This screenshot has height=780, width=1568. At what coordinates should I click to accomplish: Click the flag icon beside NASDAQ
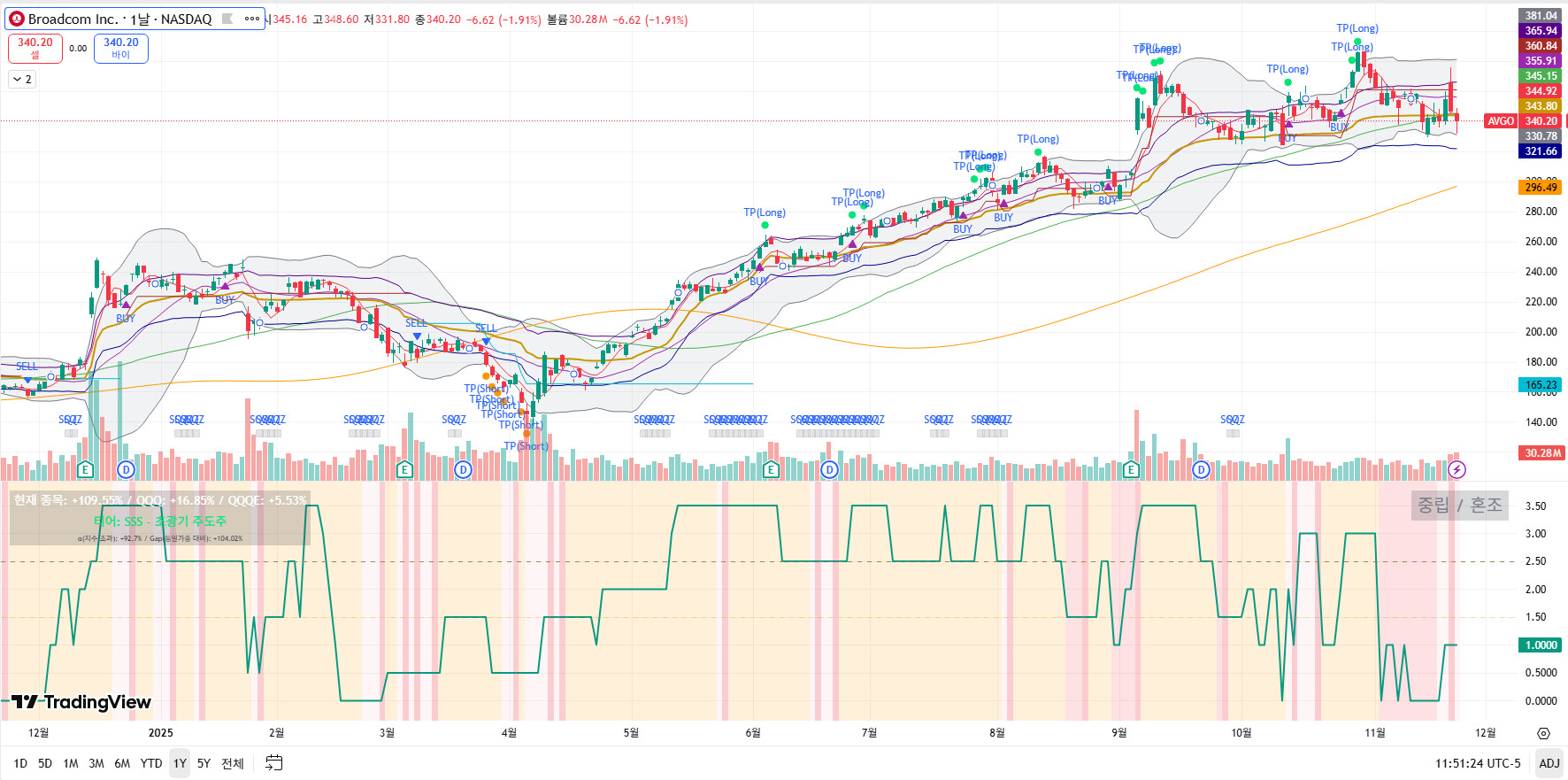coord(227,19)
